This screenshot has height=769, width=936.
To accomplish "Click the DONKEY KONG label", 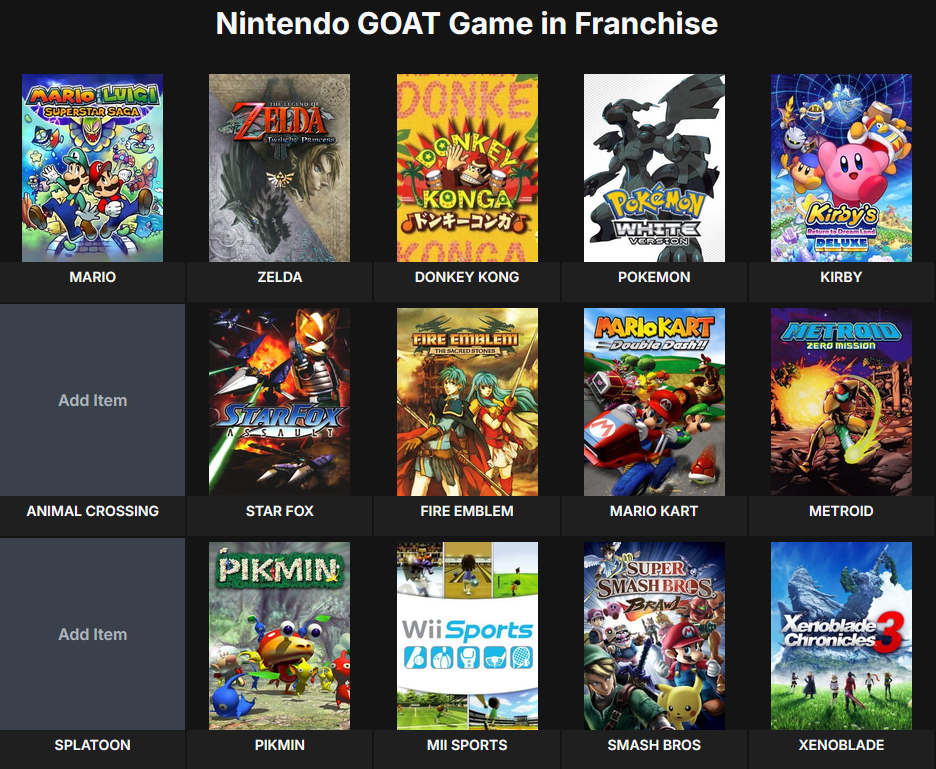I will (x=467, y=277).
